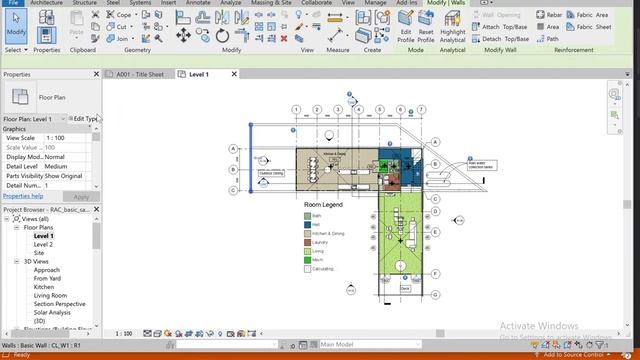This screenshot has width=640, height=360.
Task: Click the red Delete icon
Action: [x=284, y=38]
